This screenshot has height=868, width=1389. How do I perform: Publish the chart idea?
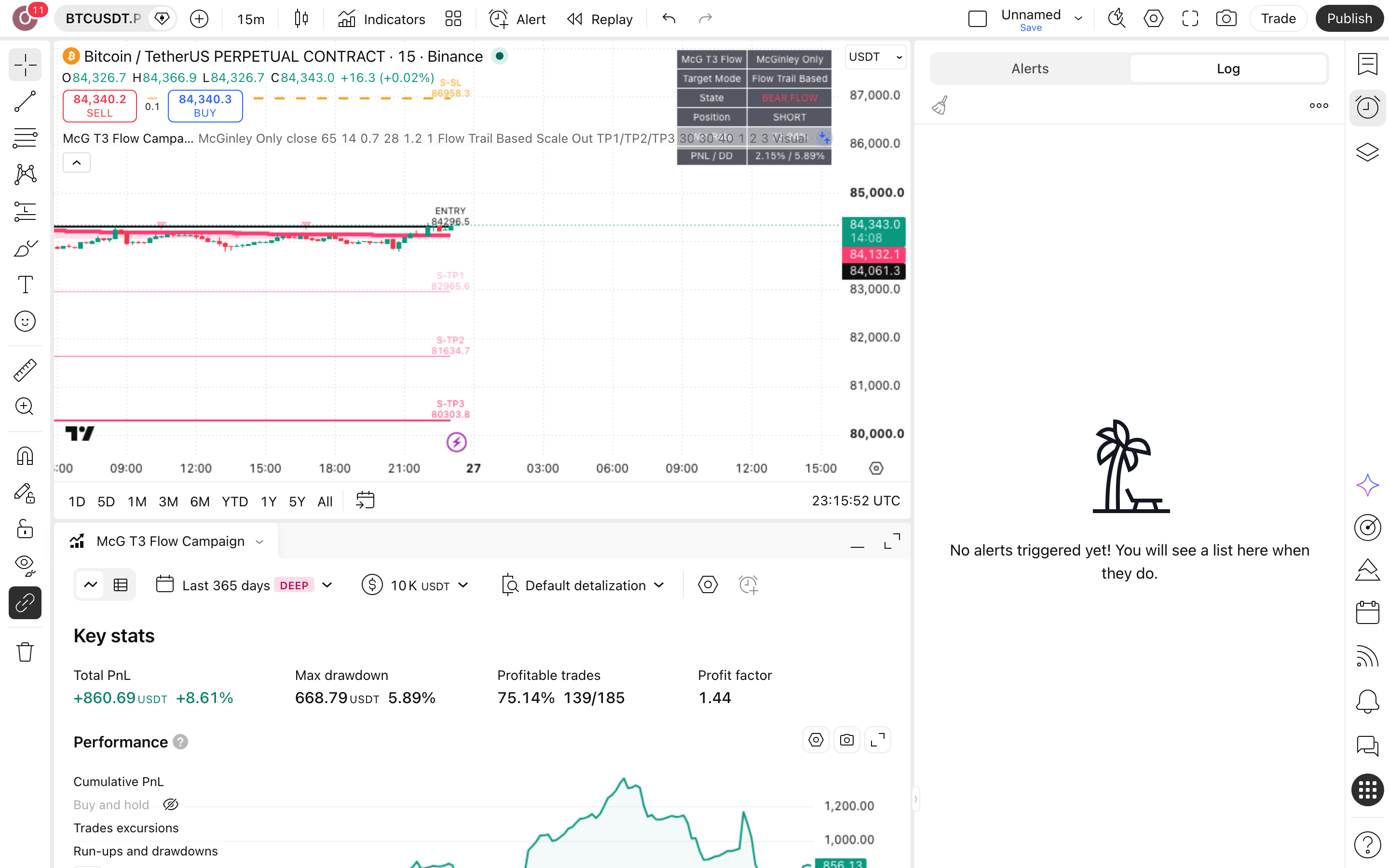coord(1349,19)
